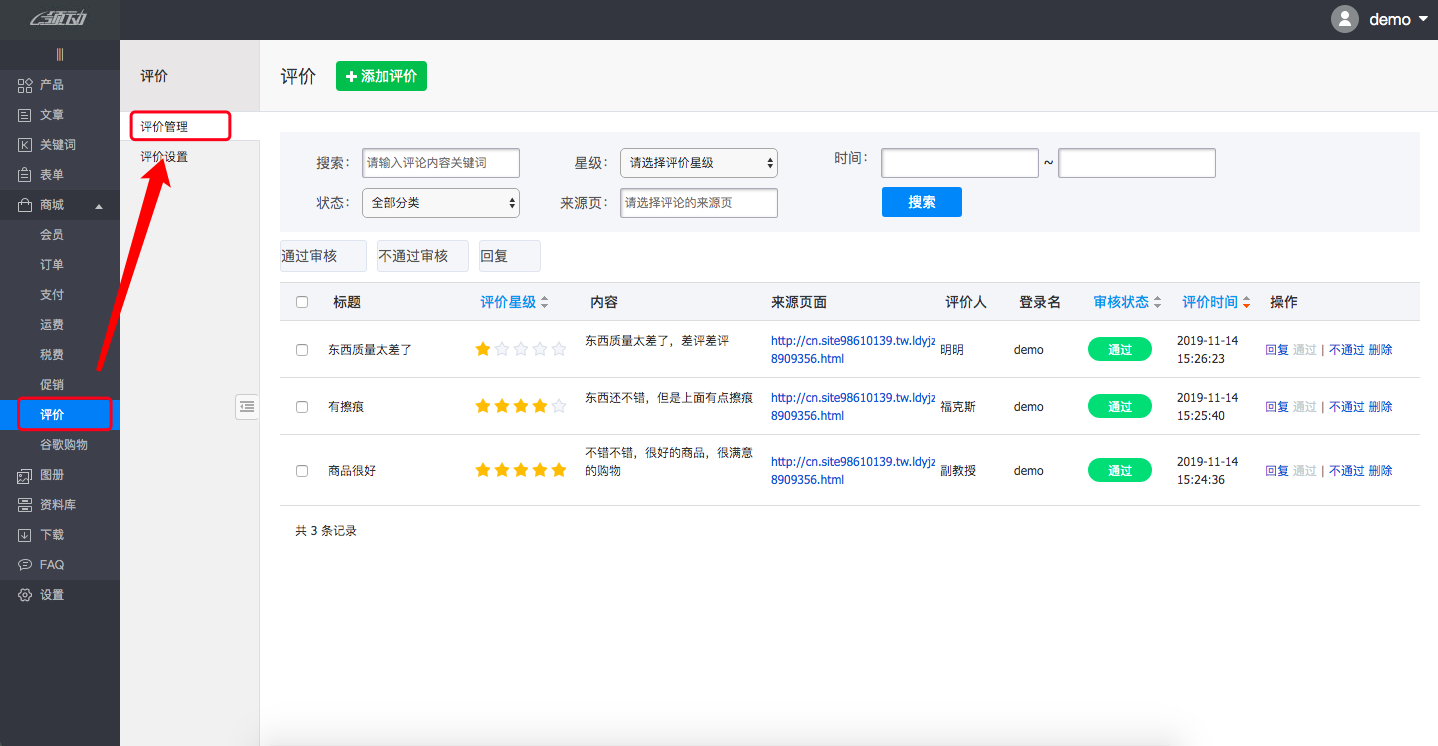
Task: Check the box for 东西质量太差了 review
Action: [x=302, y=350]
